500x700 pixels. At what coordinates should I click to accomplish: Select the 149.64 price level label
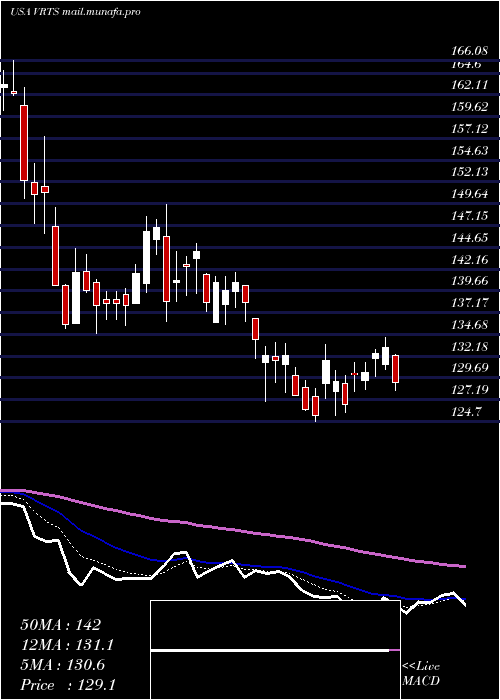click(x=469, y=194)
